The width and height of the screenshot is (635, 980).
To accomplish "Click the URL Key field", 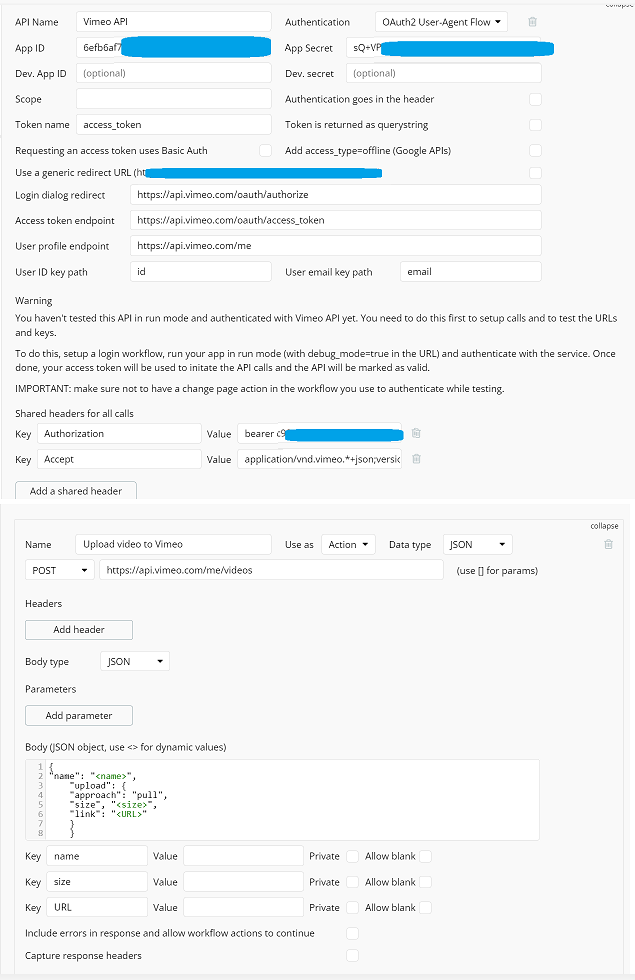I will (97, 908).
